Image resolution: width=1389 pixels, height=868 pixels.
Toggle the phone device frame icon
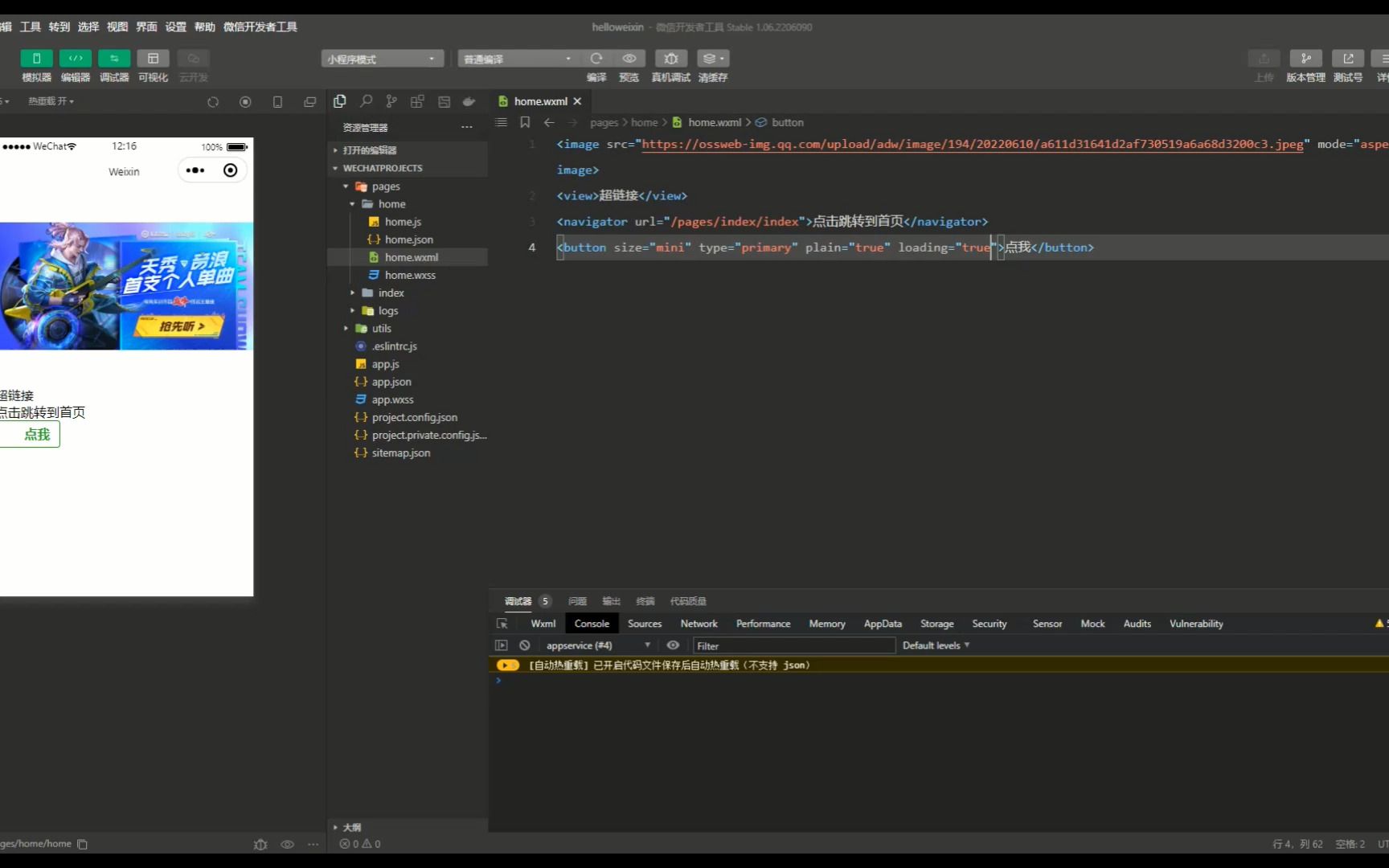pos(277,102)
